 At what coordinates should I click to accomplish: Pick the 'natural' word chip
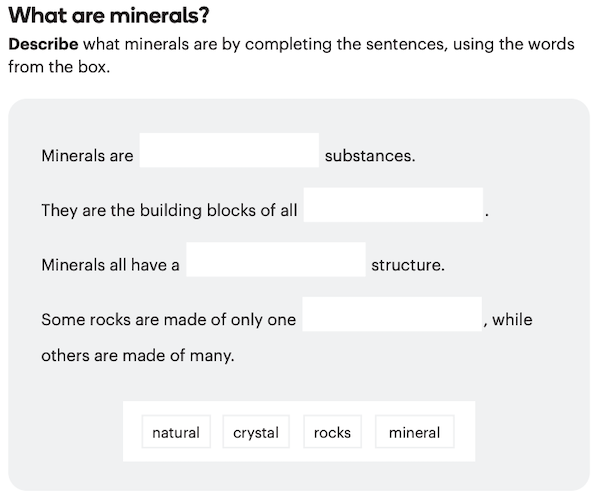[176, 432]
